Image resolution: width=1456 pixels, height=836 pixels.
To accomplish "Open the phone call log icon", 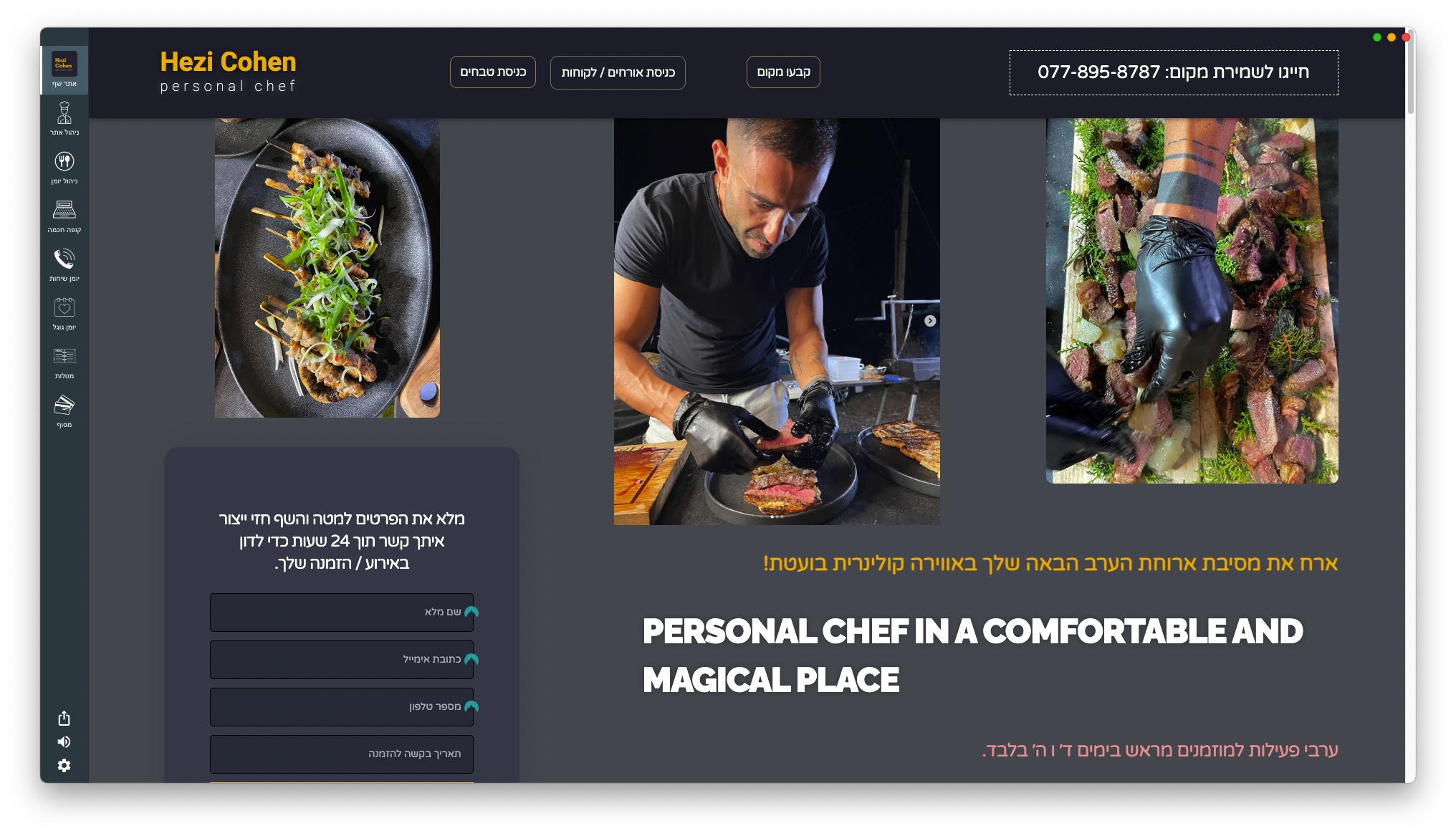I will coord(64,264).
